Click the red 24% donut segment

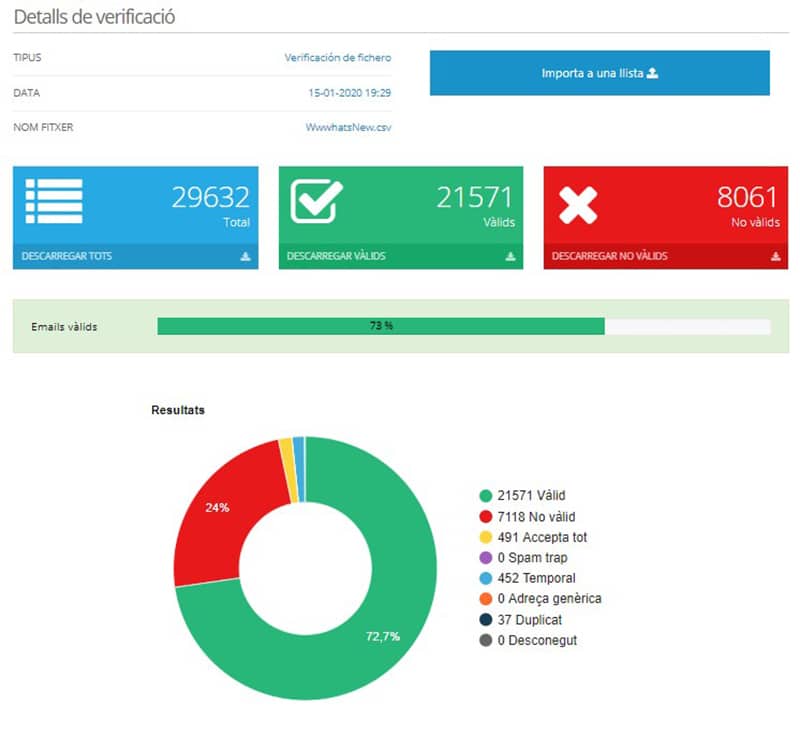(217, 508)
